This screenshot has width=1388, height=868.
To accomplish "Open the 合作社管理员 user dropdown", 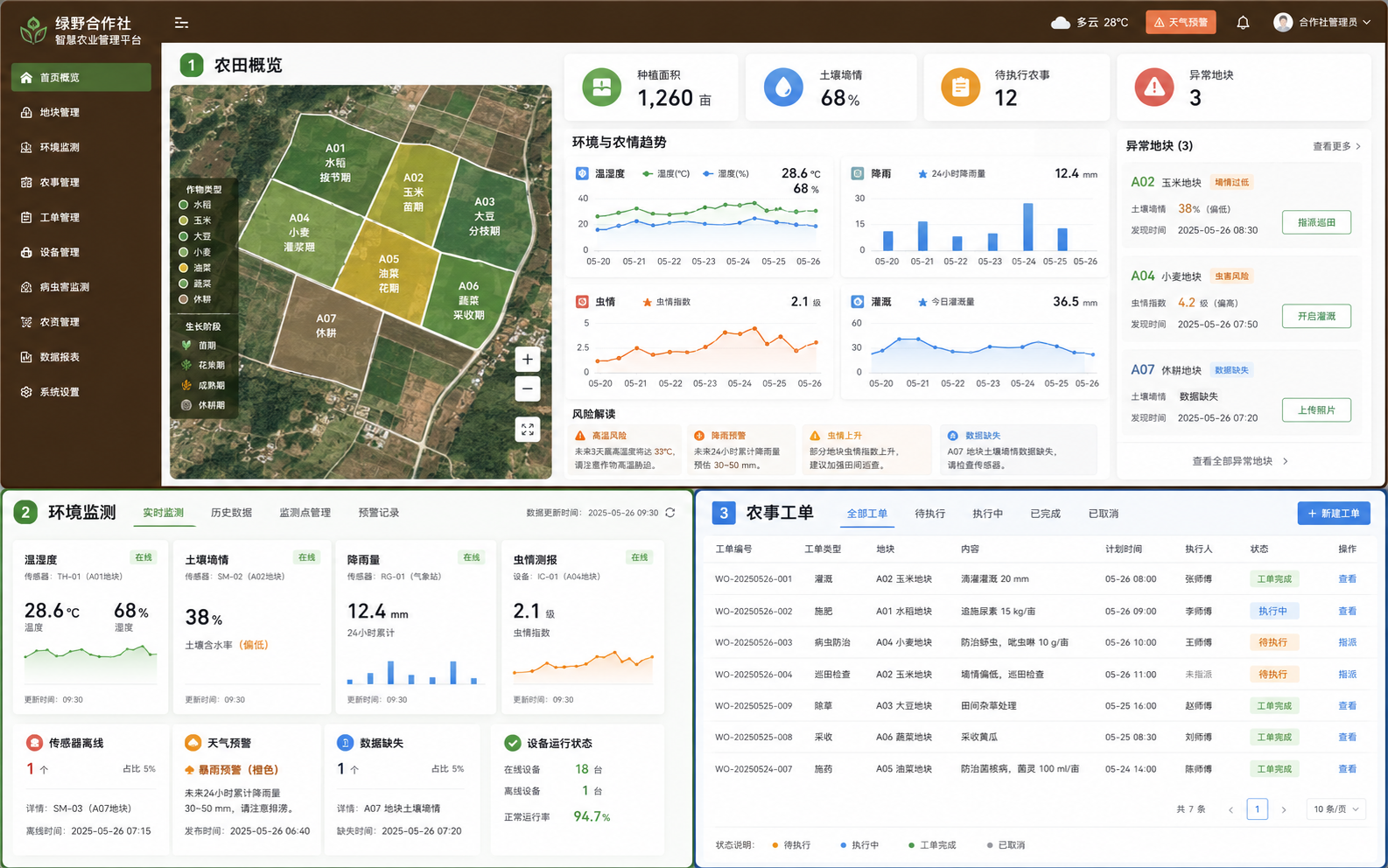I will tap(1322, 23).
